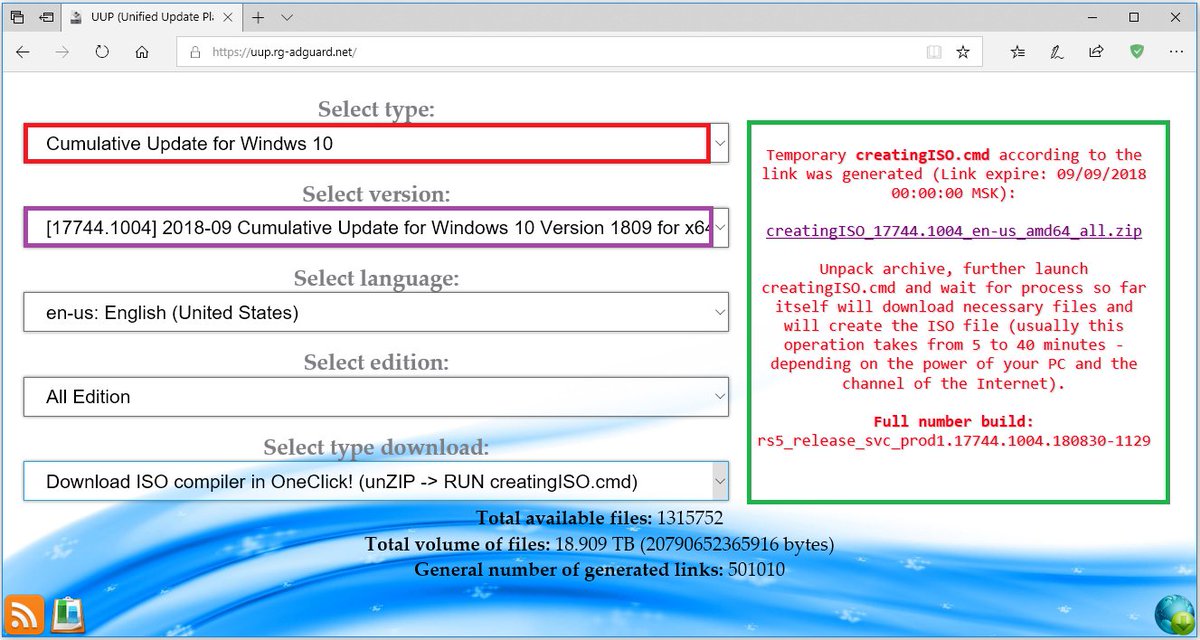
Task: Click Total volume of files value
Action: click(x=694, y=544)
